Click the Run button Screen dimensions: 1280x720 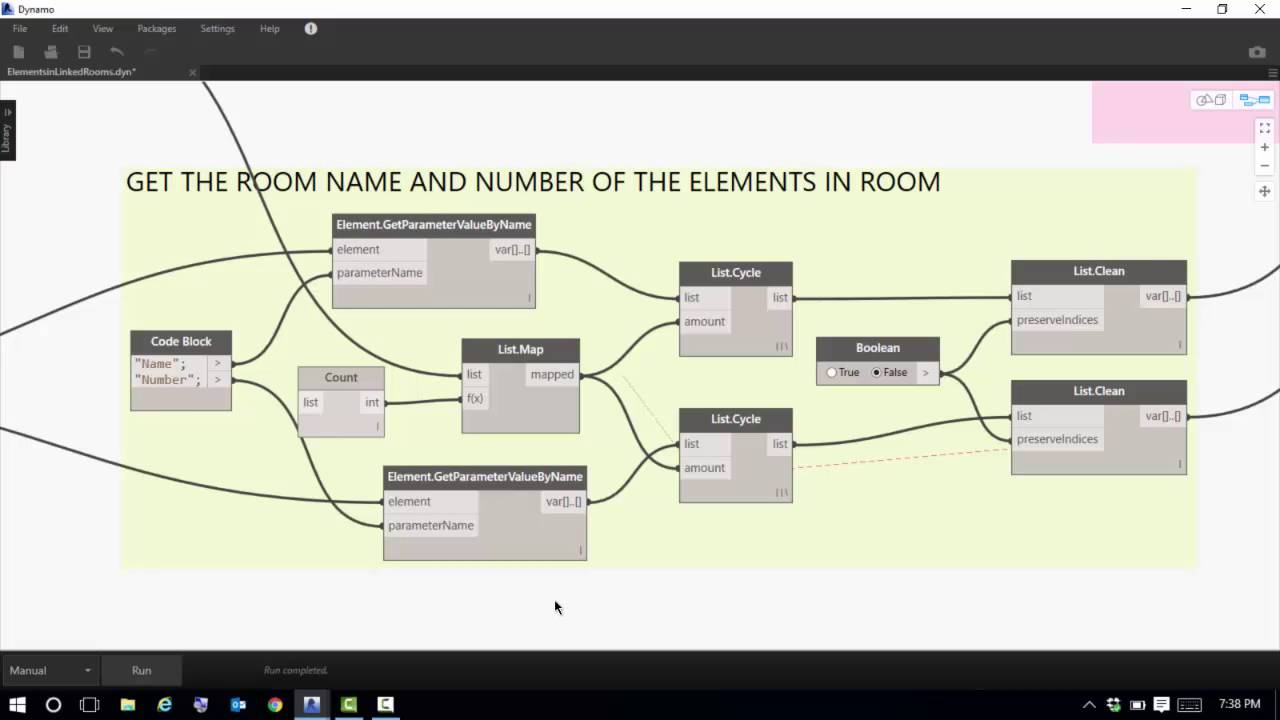point(141,670)
